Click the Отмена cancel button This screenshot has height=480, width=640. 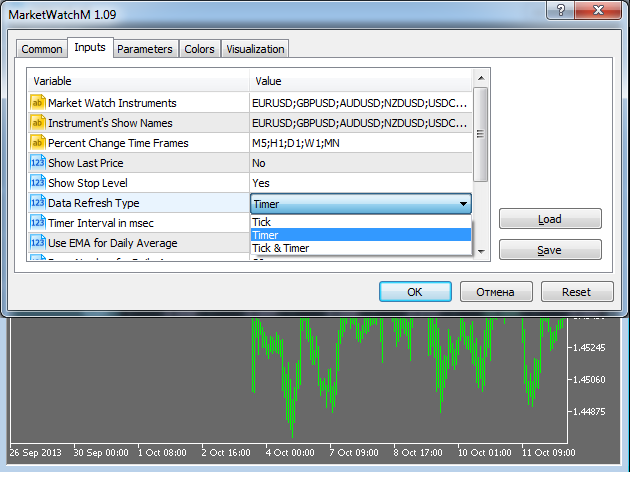tap(496, 292)
